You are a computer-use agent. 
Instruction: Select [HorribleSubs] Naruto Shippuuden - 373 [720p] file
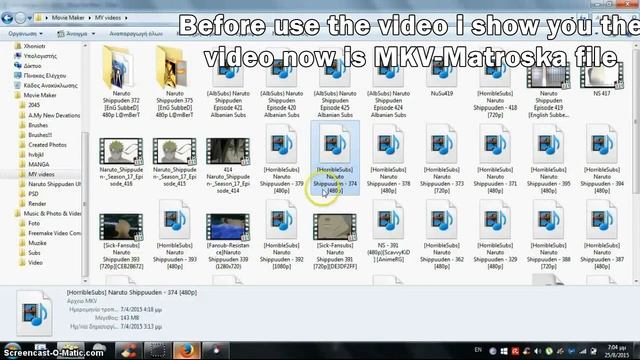point(442,159)
